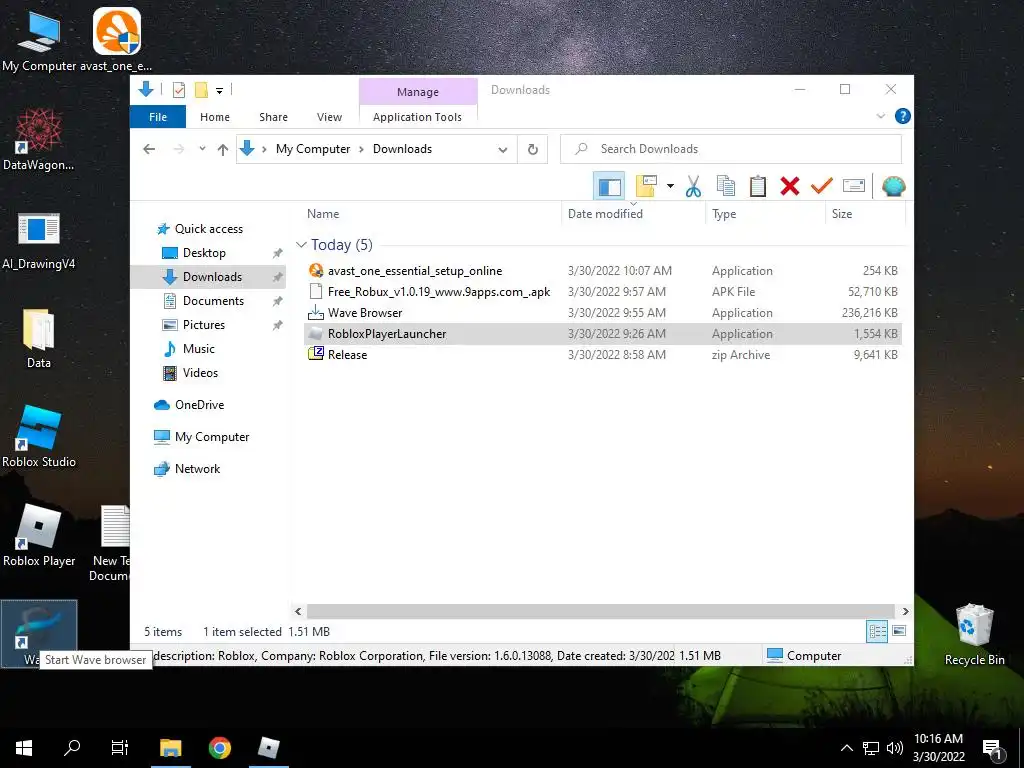Image resolution: width=1024 pixels, height=768 pixels.
Task: Click My Computer in the address breadcrumb
Action: [x=313, y=149]
